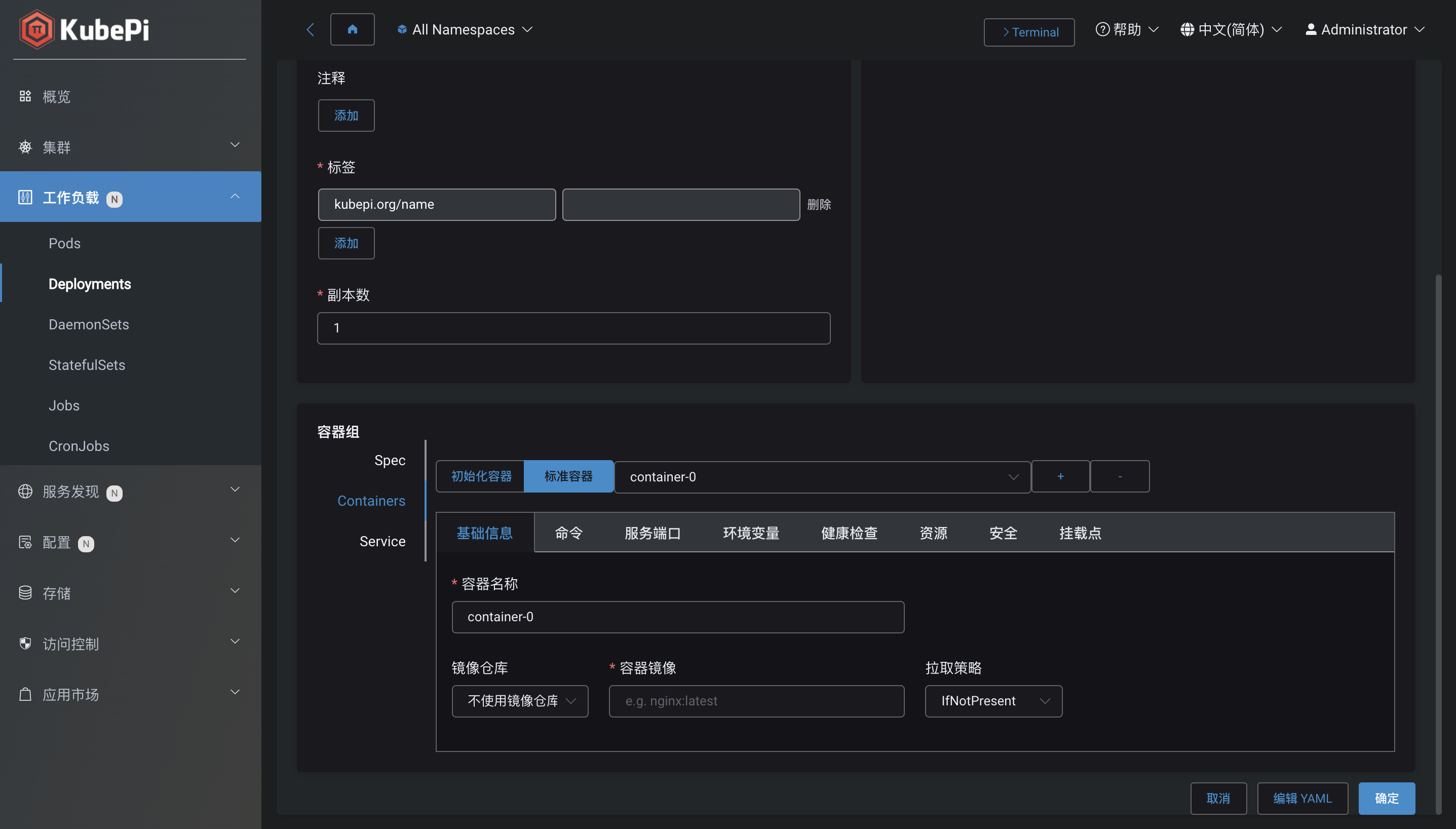Click the workload icon (工作负载)
This screenshot has height=829, width=1456.
point(25,198)
